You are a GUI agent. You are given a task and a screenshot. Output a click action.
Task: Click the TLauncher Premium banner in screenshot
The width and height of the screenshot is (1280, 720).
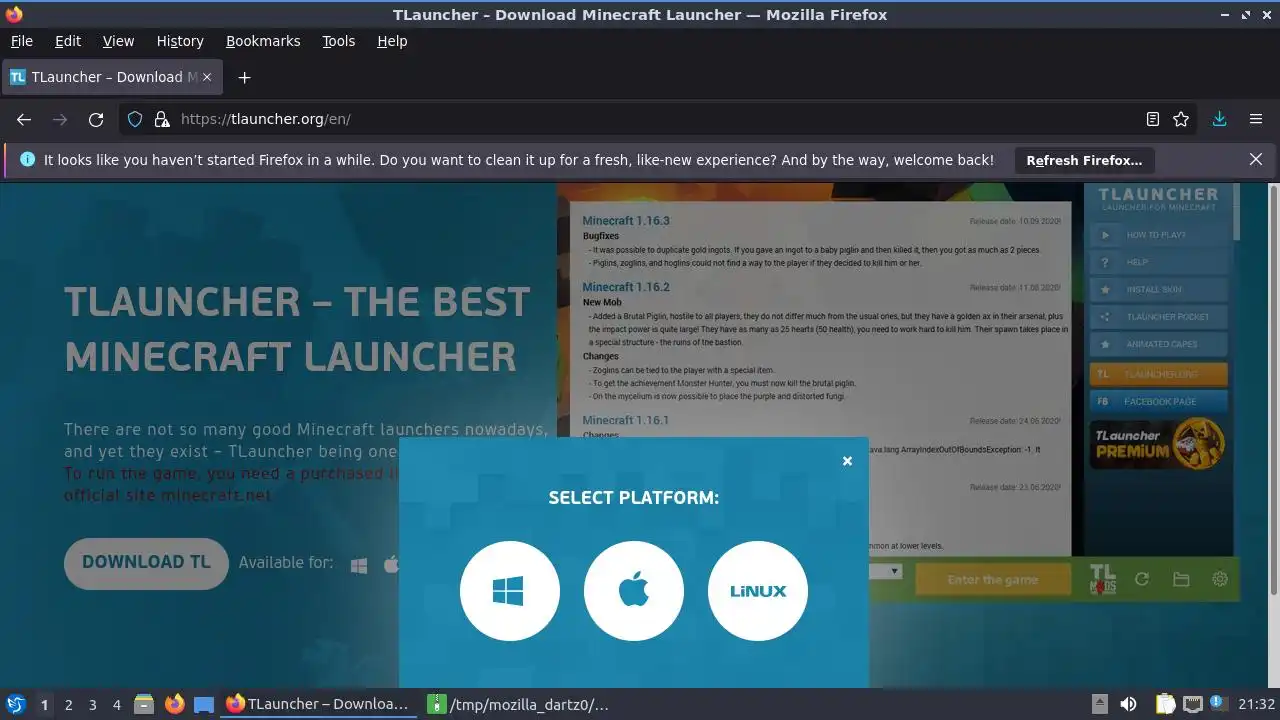click(x=1158, y=445)
